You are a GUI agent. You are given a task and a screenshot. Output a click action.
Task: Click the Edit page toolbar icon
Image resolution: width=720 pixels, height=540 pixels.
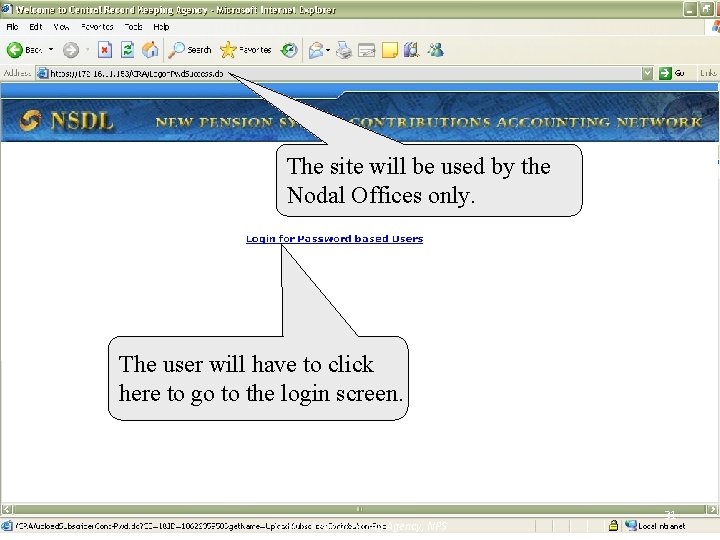click(366, 50)
